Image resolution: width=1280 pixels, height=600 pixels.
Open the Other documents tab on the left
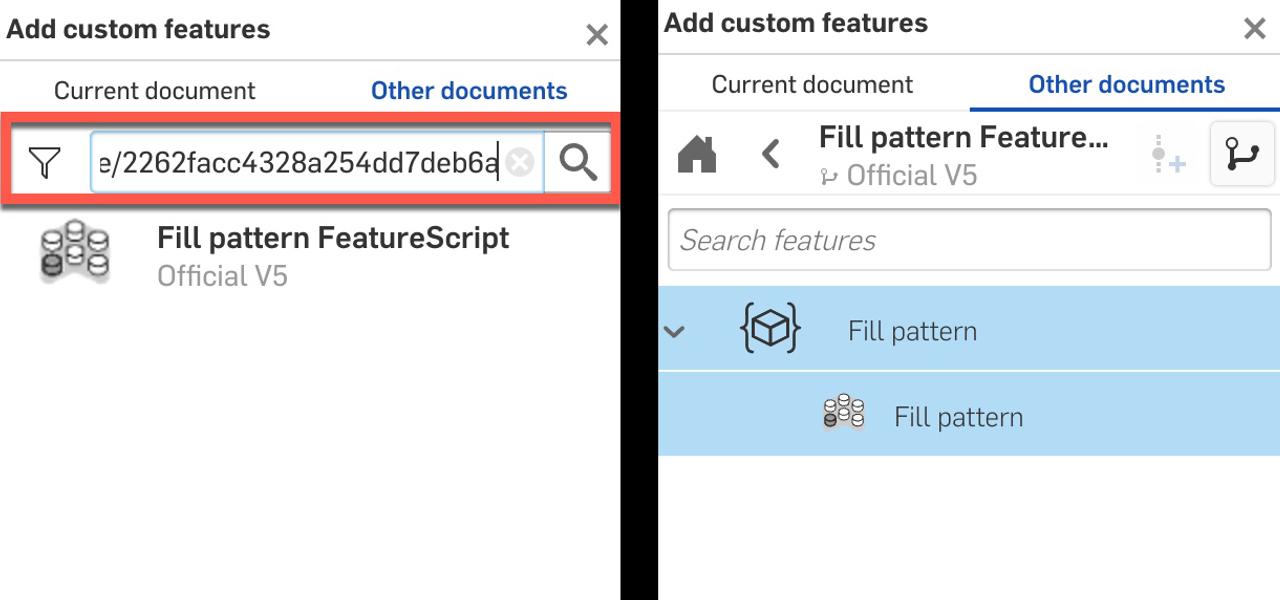(x=468, y=90)
